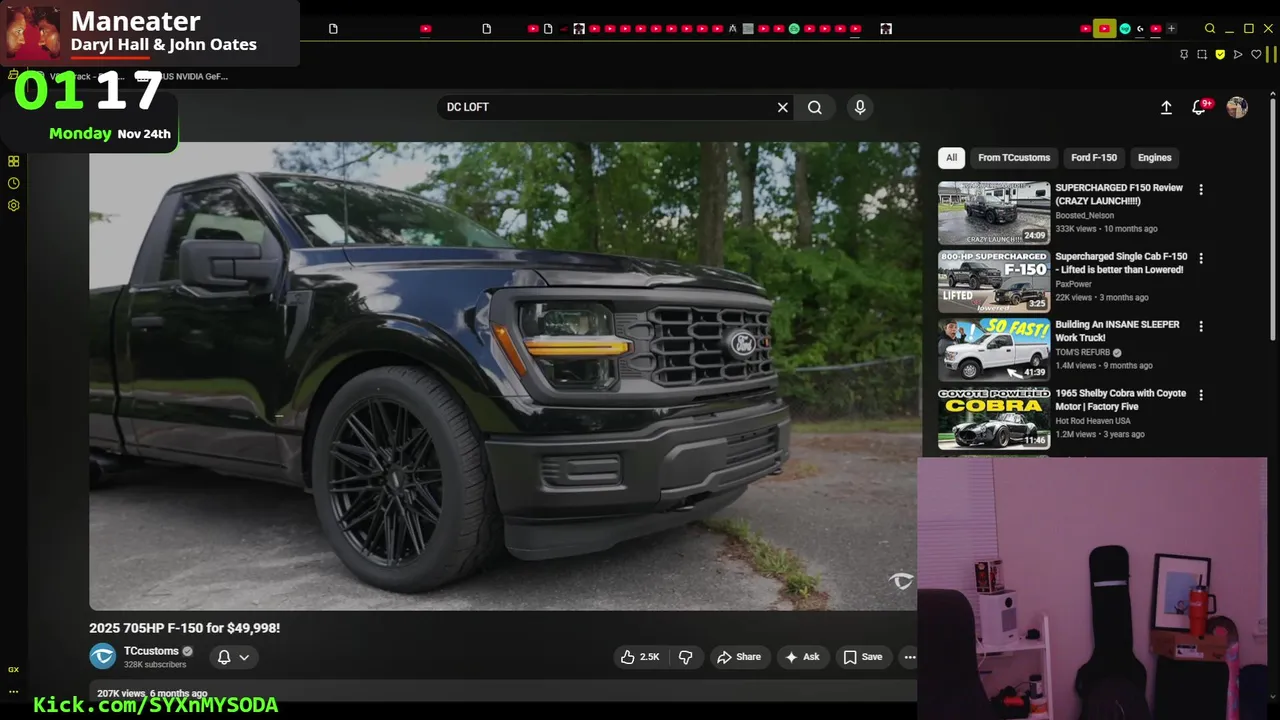Open Supercharged Single Cab F-150 thumbnail
This screenshot has width=1280, height=720.
(x=994, y=281)
